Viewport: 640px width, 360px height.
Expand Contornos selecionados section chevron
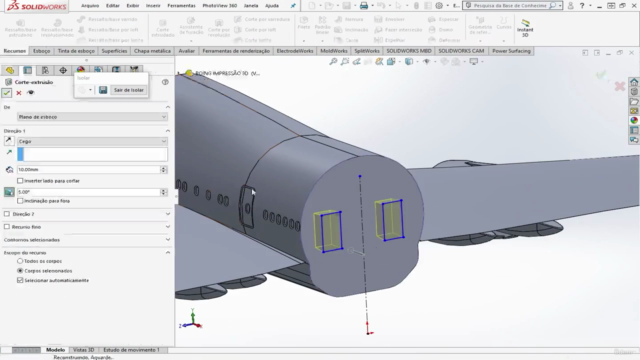click(168, 240)
